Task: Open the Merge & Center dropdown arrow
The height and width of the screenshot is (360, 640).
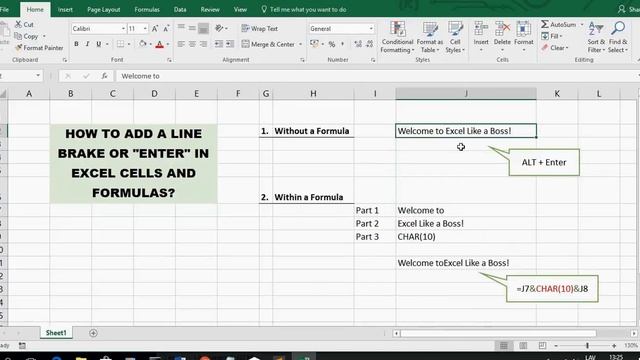Action: [x=300, y=44]
